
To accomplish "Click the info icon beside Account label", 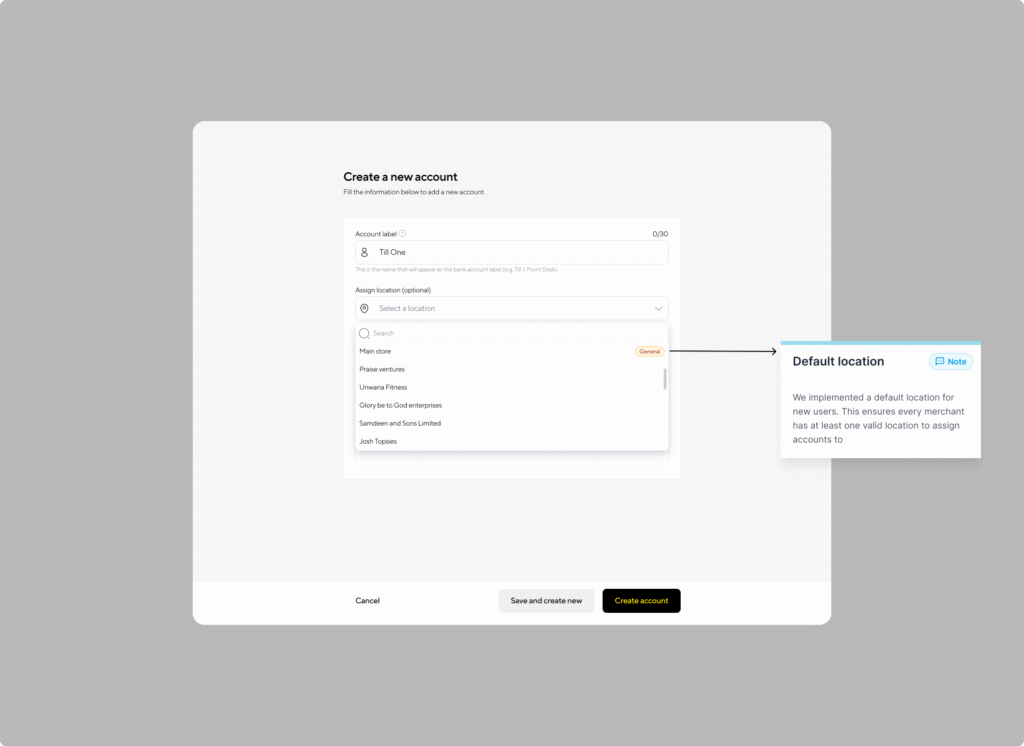I will 403,234.
